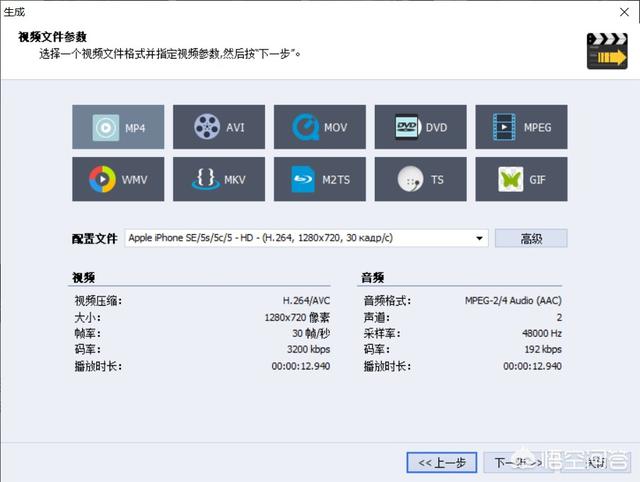Click the 生成 window title bar
This screenshot has width=640, height=482.
pyautogui.click(x=300, y=10)
